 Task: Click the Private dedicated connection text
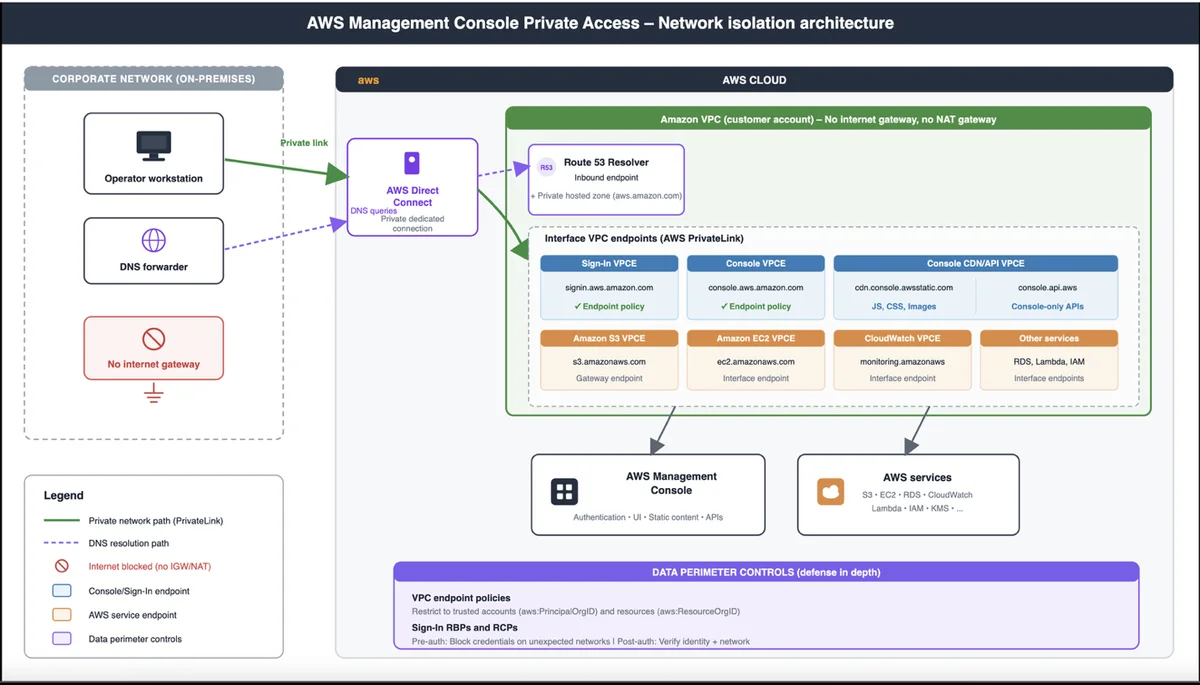coord(412,223)
